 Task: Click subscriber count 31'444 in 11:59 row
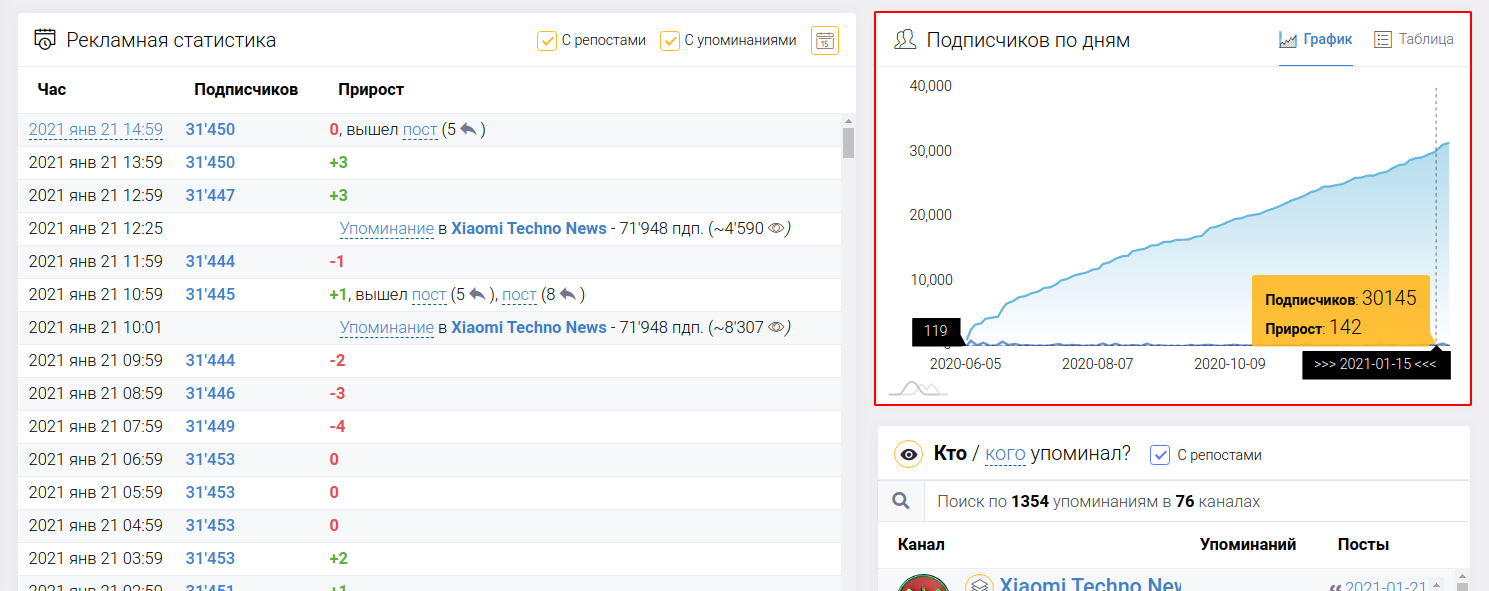(x=210, y=261)
